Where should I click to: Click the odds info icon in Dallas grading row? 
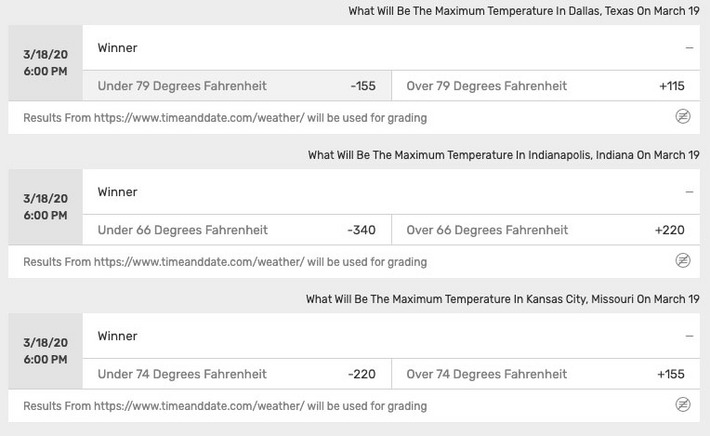click(x=683, y=117)
